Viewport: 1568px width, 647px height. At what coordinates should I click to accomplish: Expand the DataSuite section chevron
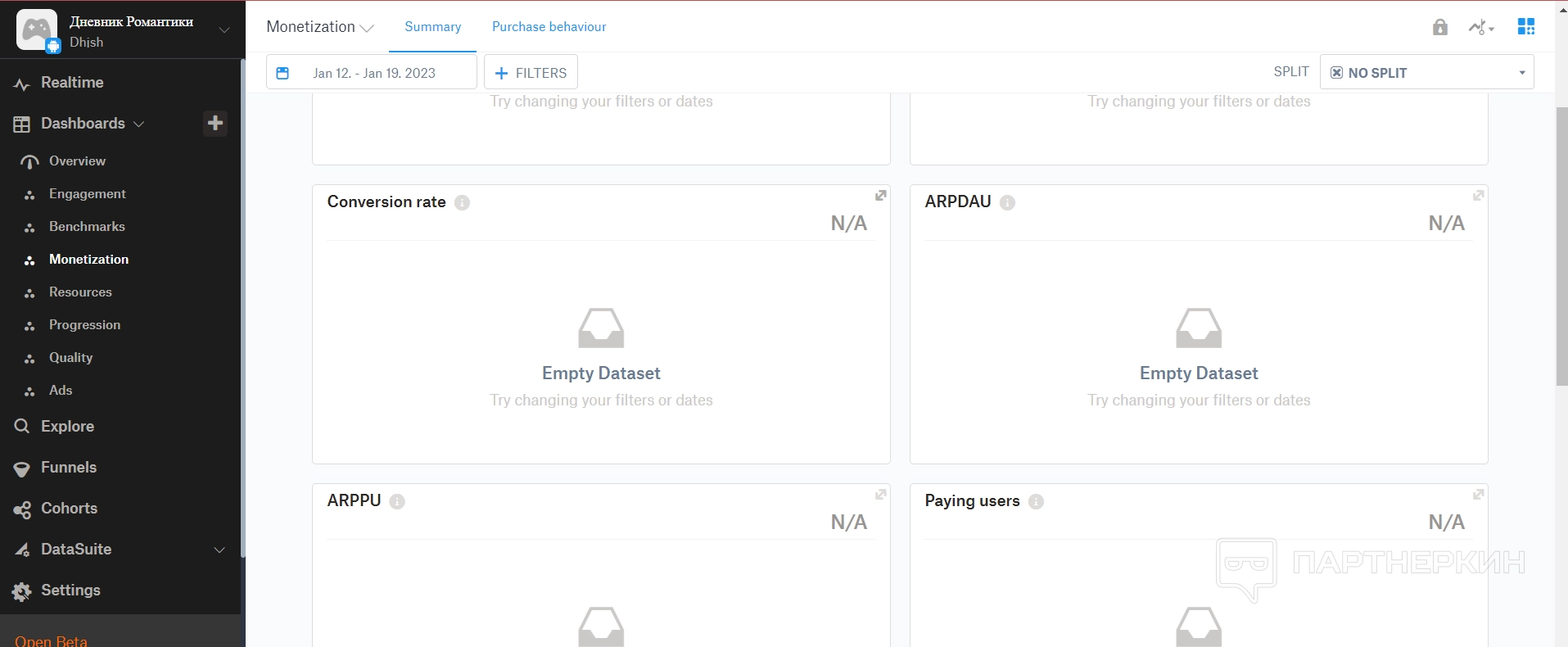219,550
